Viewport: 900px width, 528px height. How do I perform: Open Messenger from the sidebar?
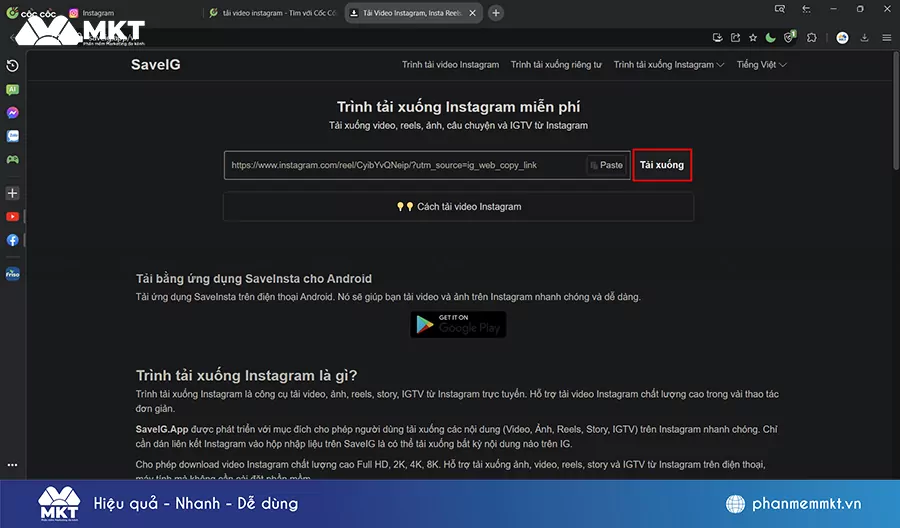12,113
